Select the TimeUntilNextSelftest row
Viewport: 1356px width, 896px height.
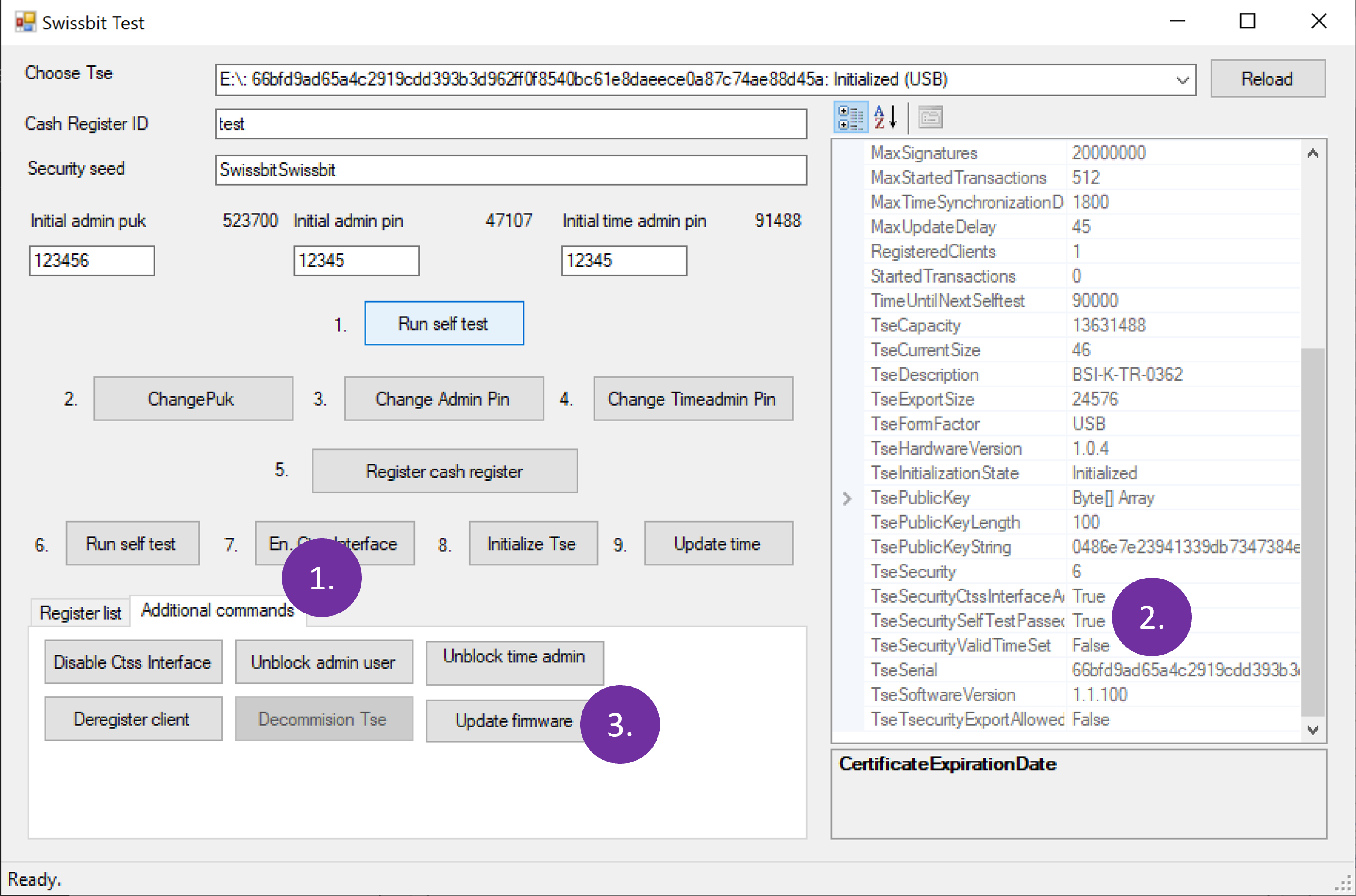[x=1083, y=300]
